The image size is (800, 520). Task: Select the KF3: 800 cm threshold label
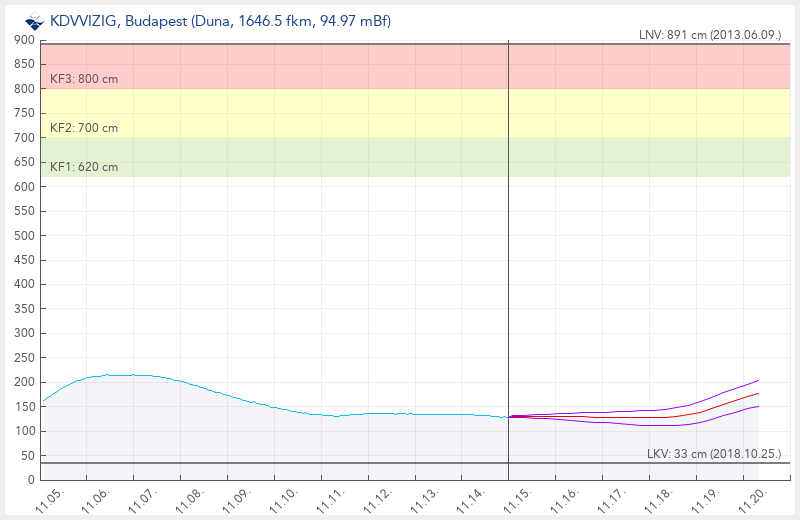coord(84,79)
